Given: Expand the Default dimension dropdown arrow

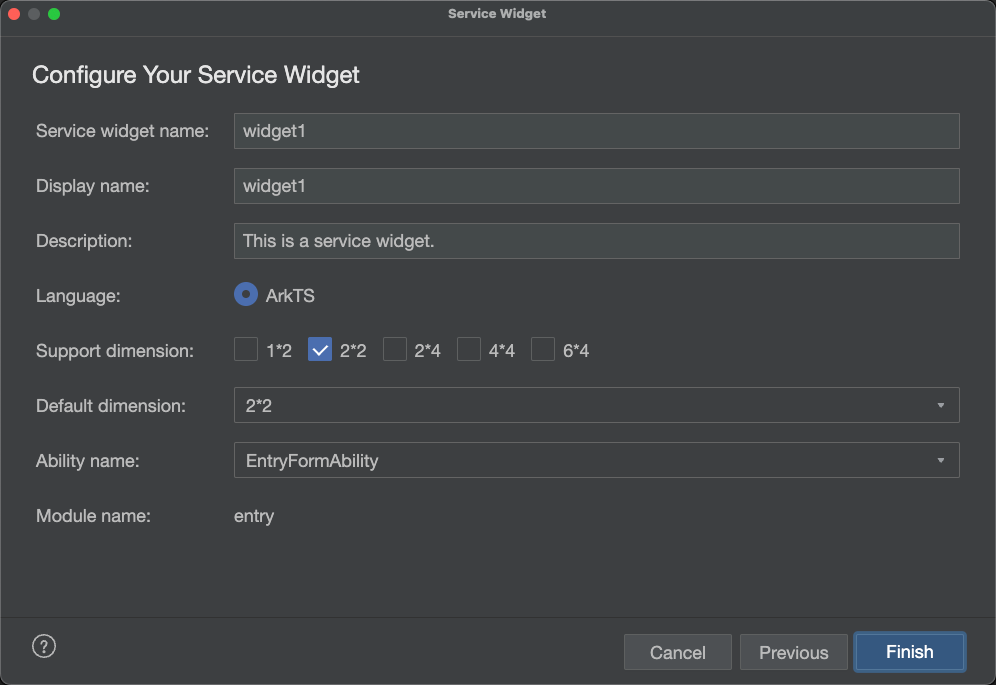Looking at the screenshot, I should [x=941, y=405].
